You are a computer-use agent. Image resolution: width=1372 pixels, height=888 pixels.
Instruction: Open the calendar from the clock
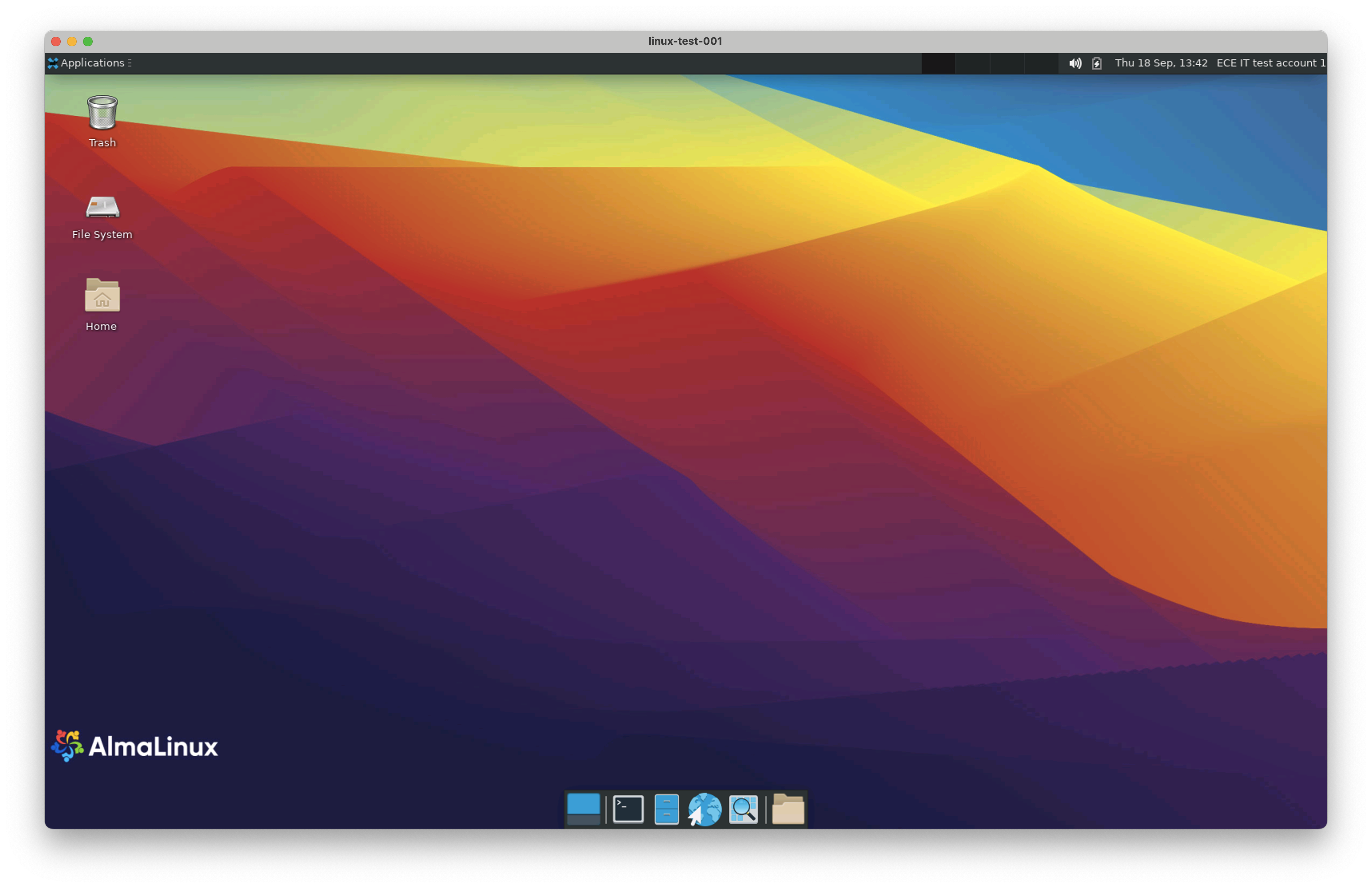[x=1160, y=63]
